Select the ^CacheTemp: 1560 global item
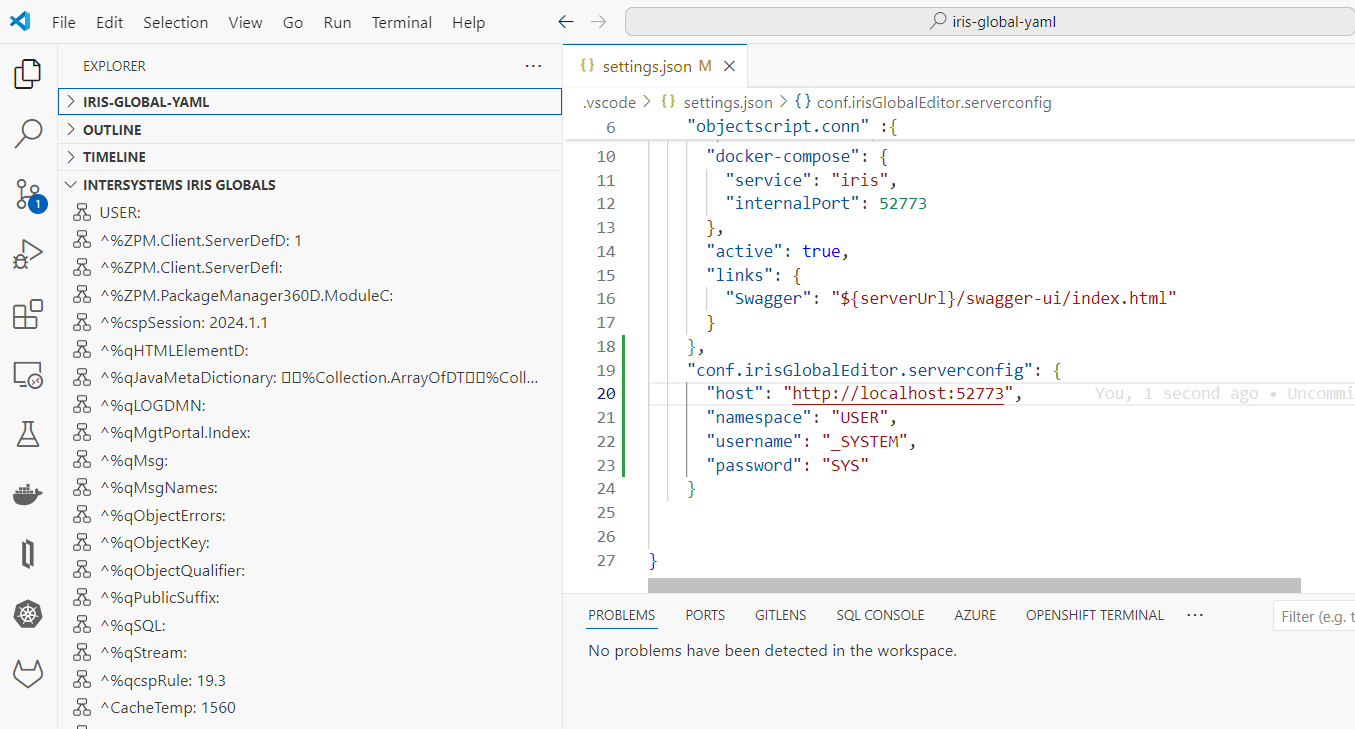Viewport: 1355px width, 729px height. pos(167,708)
